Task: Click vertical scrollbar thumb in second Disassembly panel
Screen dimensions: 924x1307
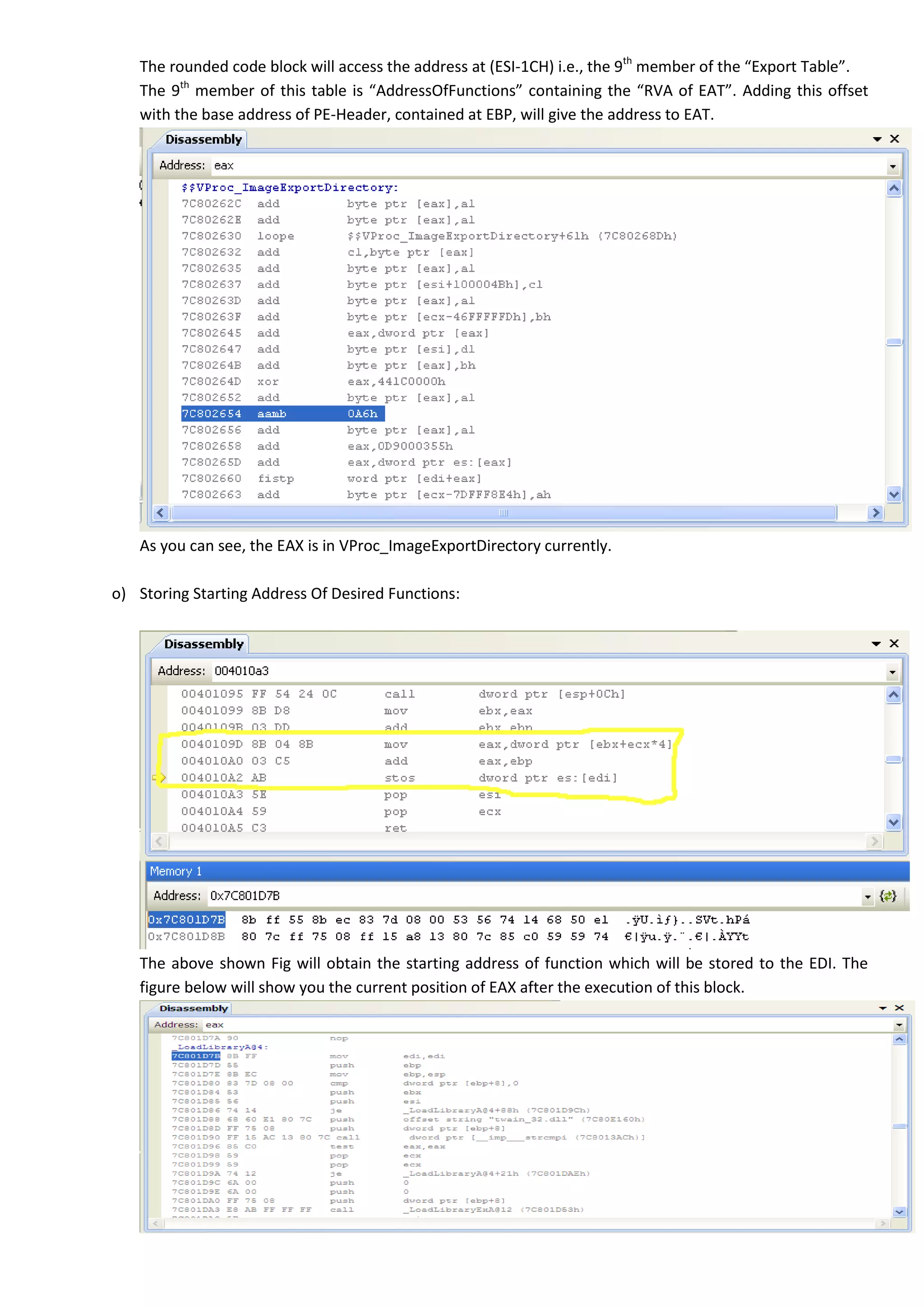Action: [893, 760]
